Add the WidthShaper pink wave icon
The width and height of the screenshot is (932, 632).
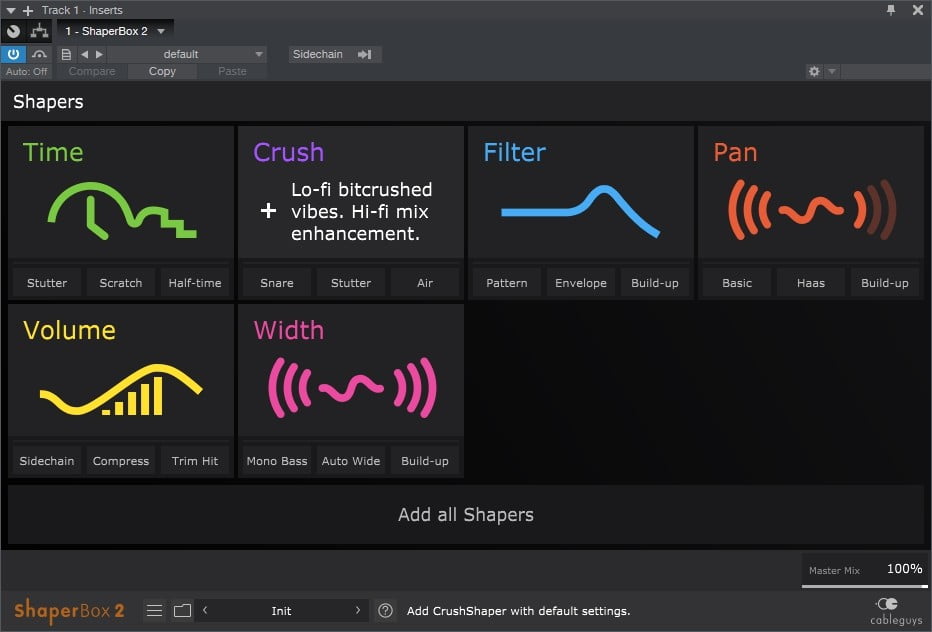(352, 388)
